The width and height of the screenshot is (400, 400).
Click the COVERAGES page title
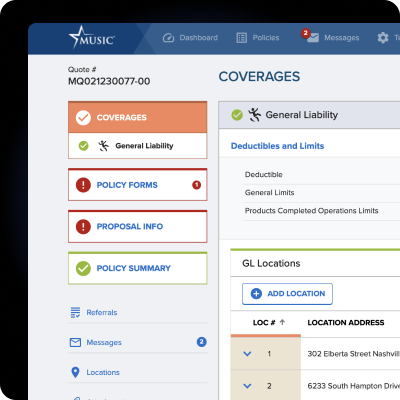[259, 77]
